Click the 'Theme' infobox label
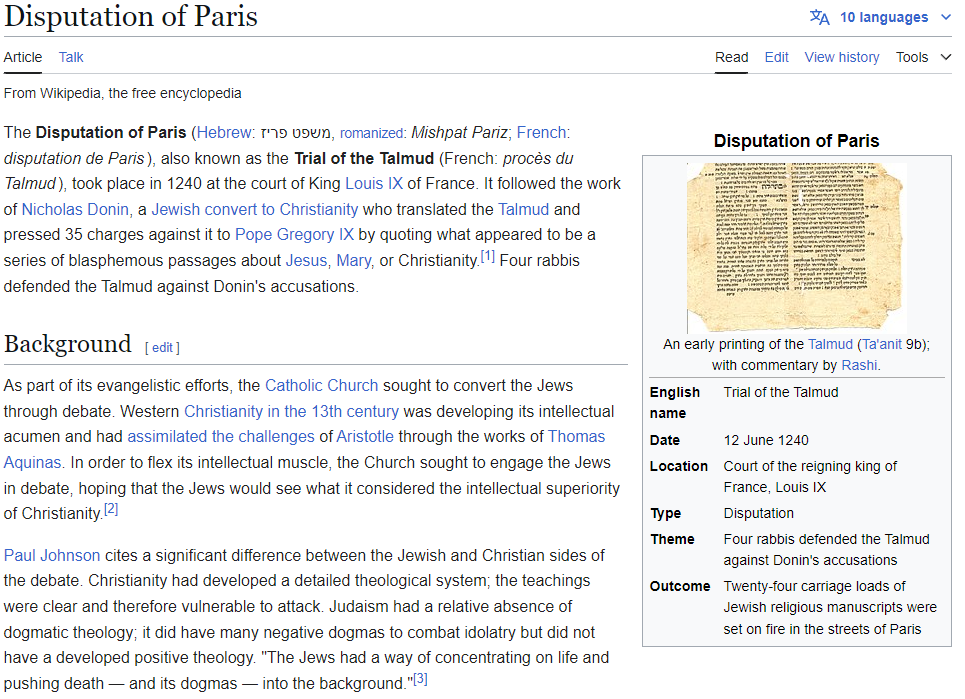Screen dimensions: 965x699 pos(672,539)
